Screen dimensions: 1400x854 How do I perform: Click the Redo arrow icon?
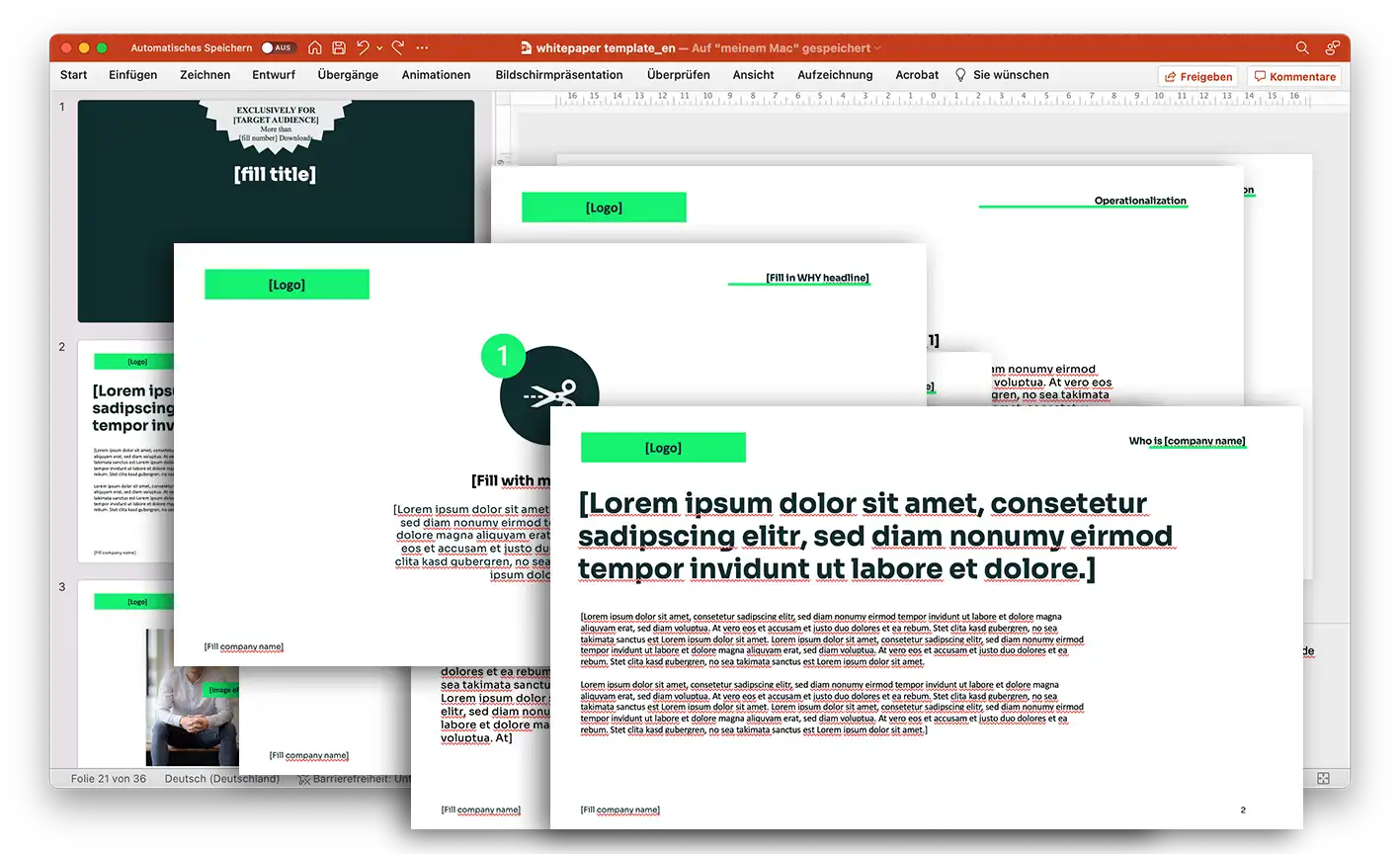tap(398, 47)
